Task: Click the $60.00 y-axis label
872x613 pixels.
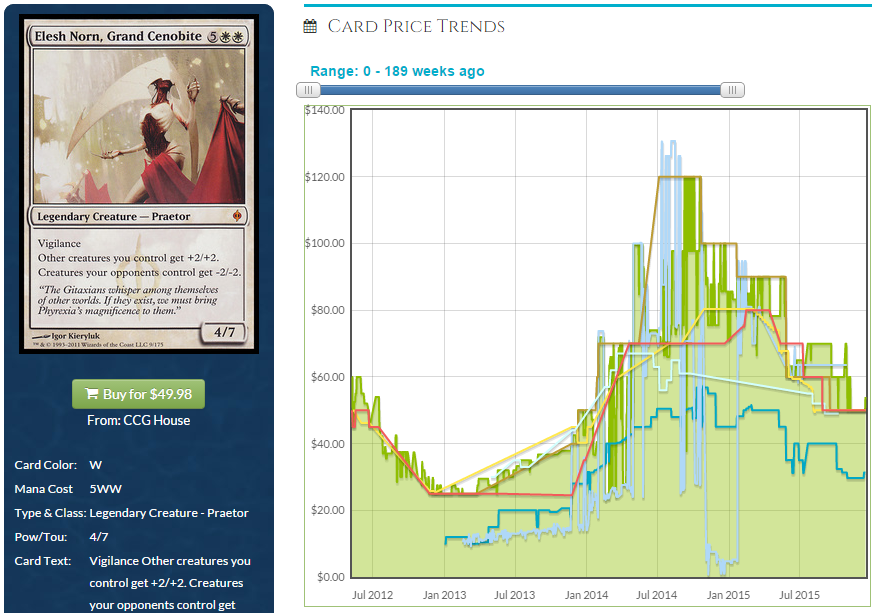Action: pos(328,377)
